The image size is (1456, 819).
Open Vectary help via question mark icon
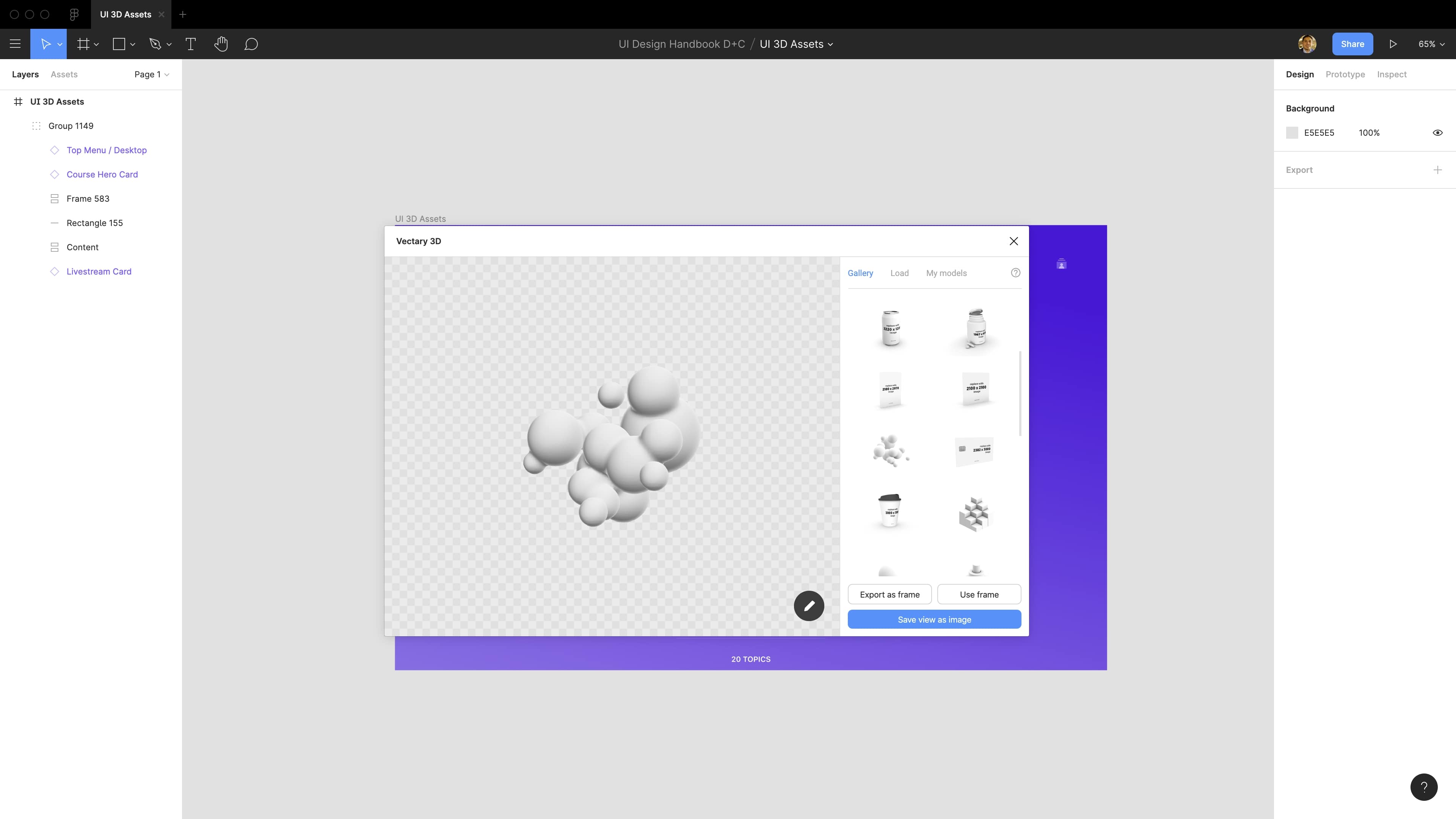pyautogui.click(x=1015, y=273)
